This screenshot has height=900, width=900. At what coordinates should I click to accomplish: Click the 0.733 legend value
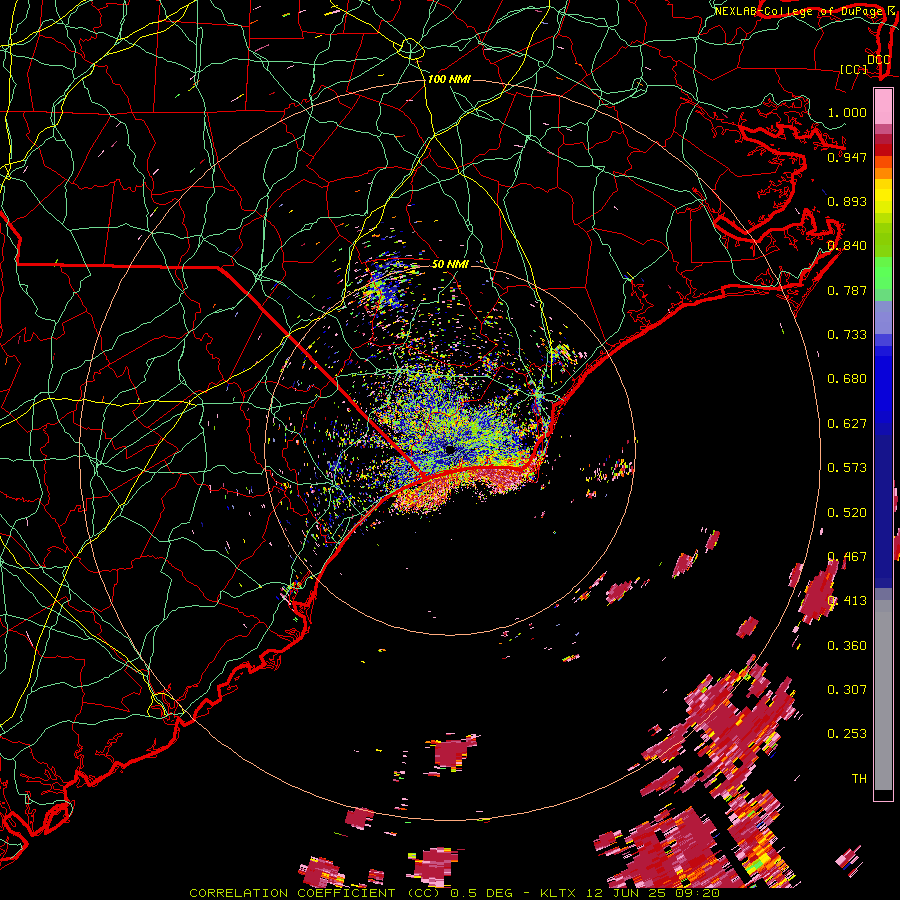click(x=847, y=335)
